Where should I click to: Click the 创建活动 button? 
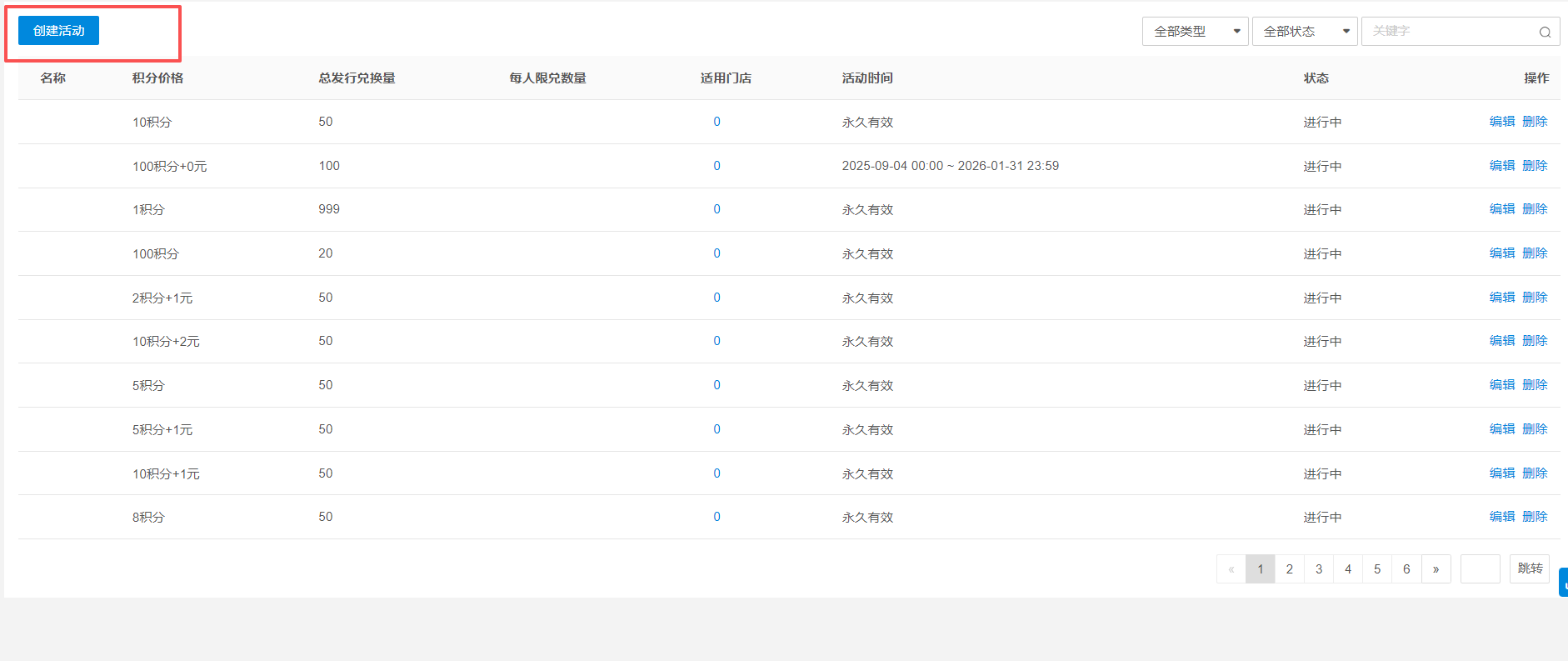pos(58,31)
